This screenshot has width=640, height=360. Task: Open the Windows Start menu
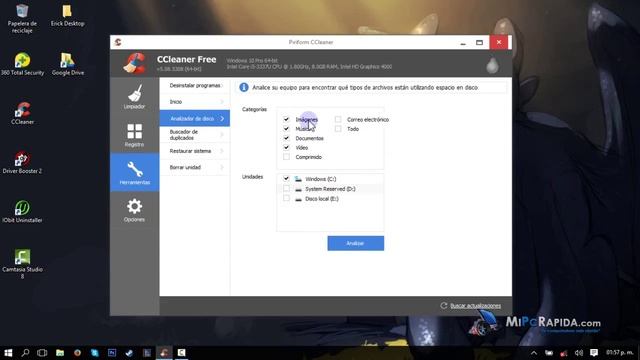point(8,353)
